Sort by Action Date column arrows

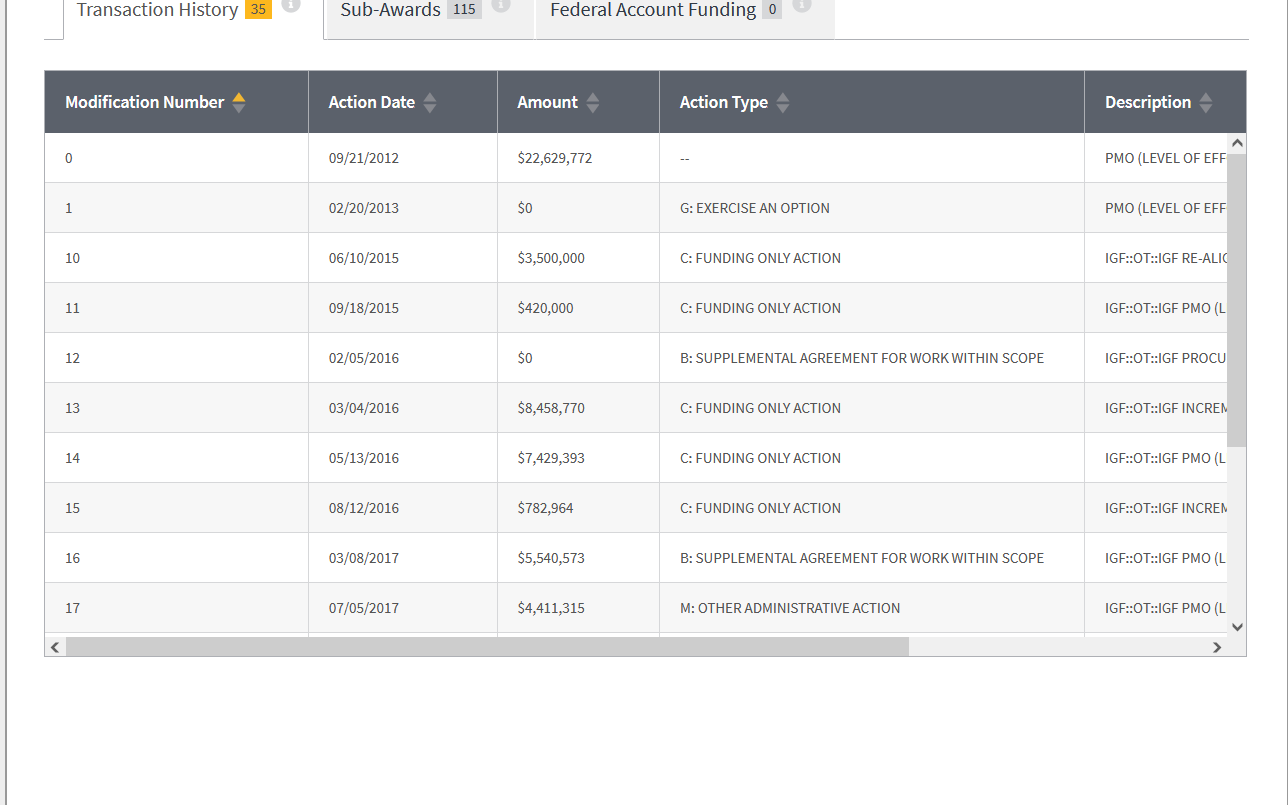(x=430, y=102)
